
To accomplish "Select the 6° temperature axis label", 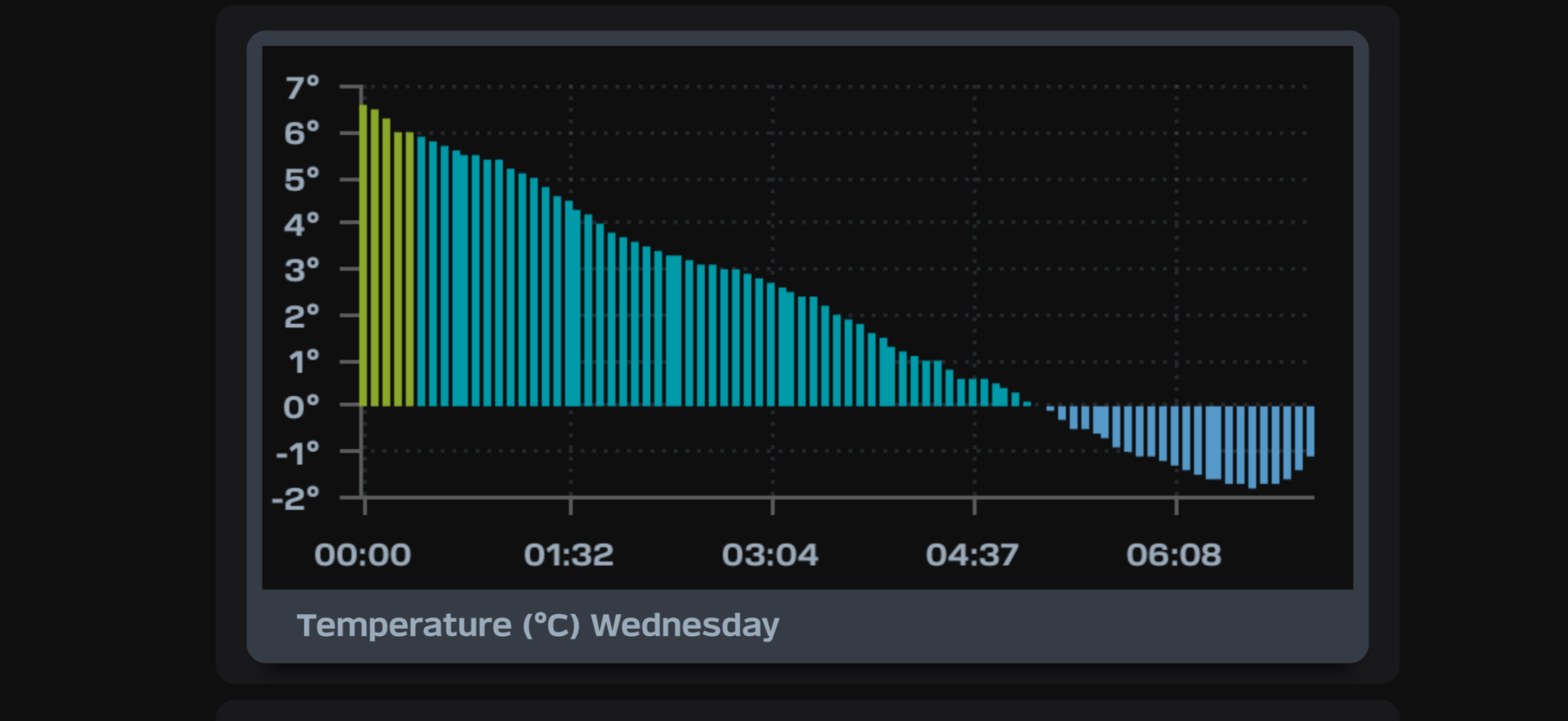I will click(x=302, y=133).
